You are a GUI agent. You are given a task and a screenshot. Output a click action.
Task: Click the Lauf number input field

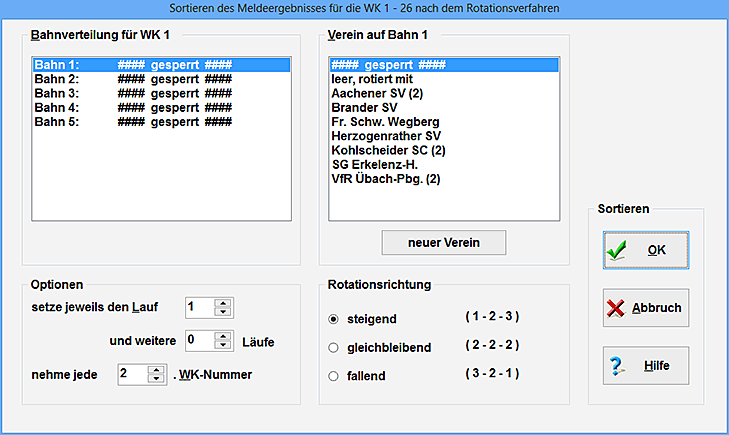tap(200, 307)
